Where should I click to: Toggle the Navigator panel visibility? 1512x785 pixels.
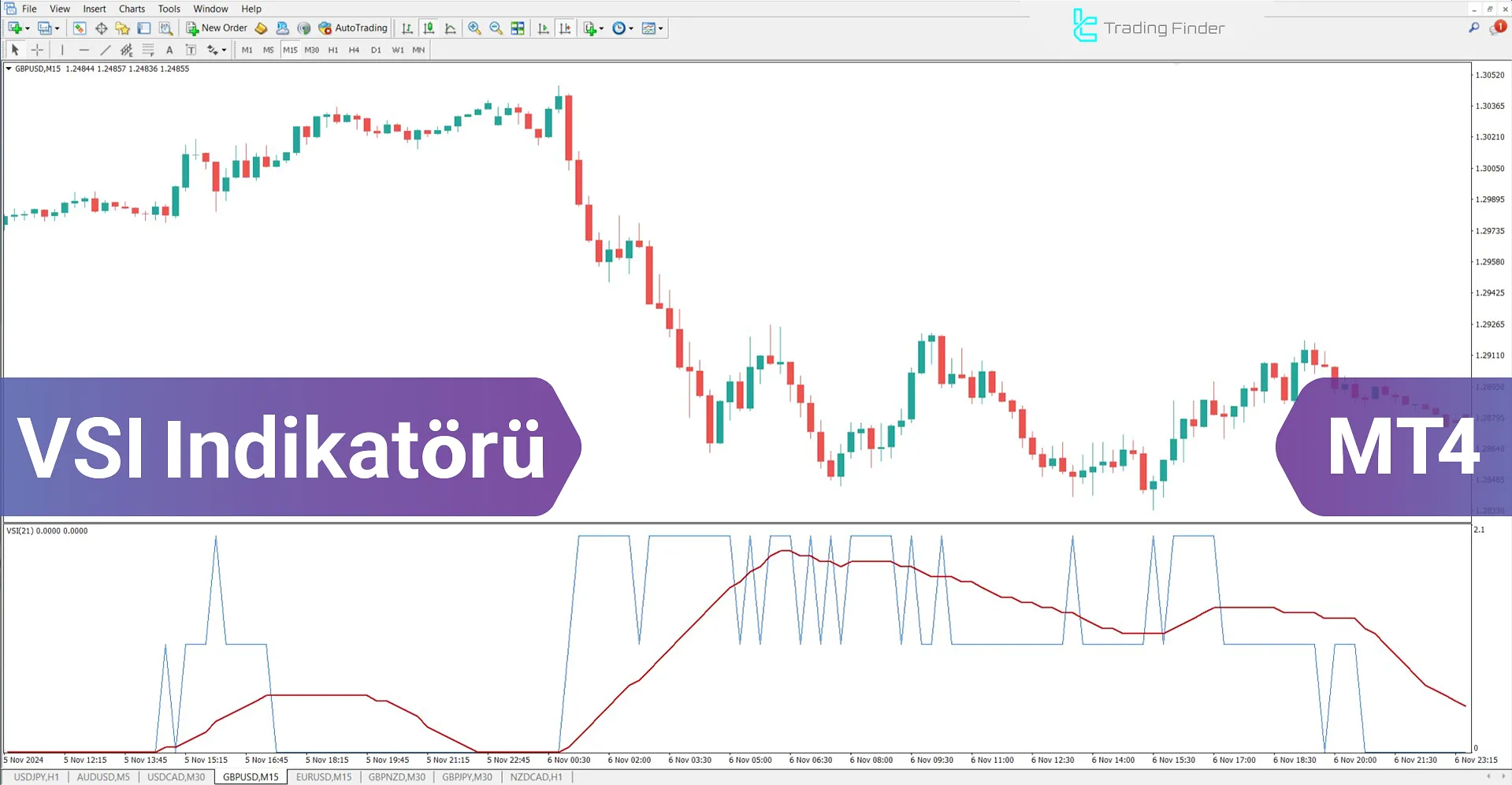tap(123, 28)
